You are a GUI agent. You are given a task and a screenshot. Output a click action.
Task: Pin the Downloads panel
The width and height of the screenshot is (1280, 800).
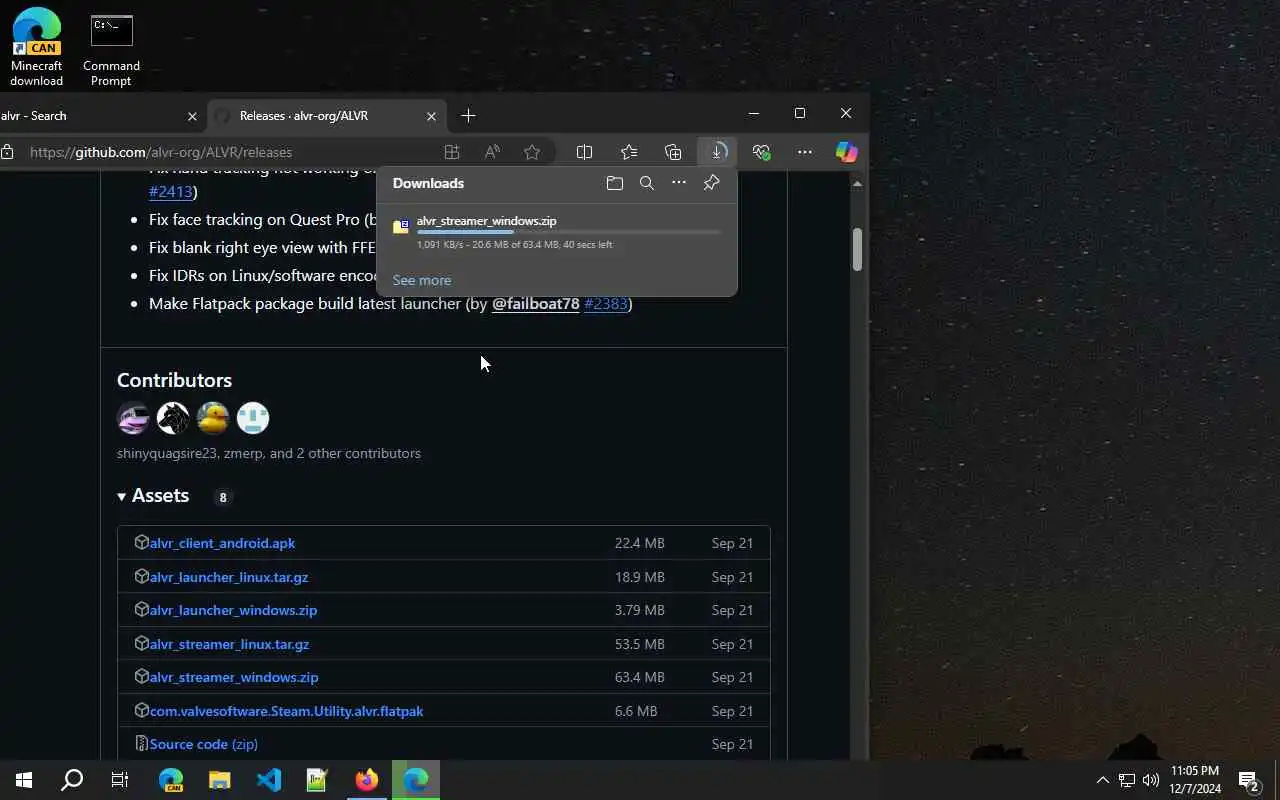pyautogui.click(x=711, y=183)
